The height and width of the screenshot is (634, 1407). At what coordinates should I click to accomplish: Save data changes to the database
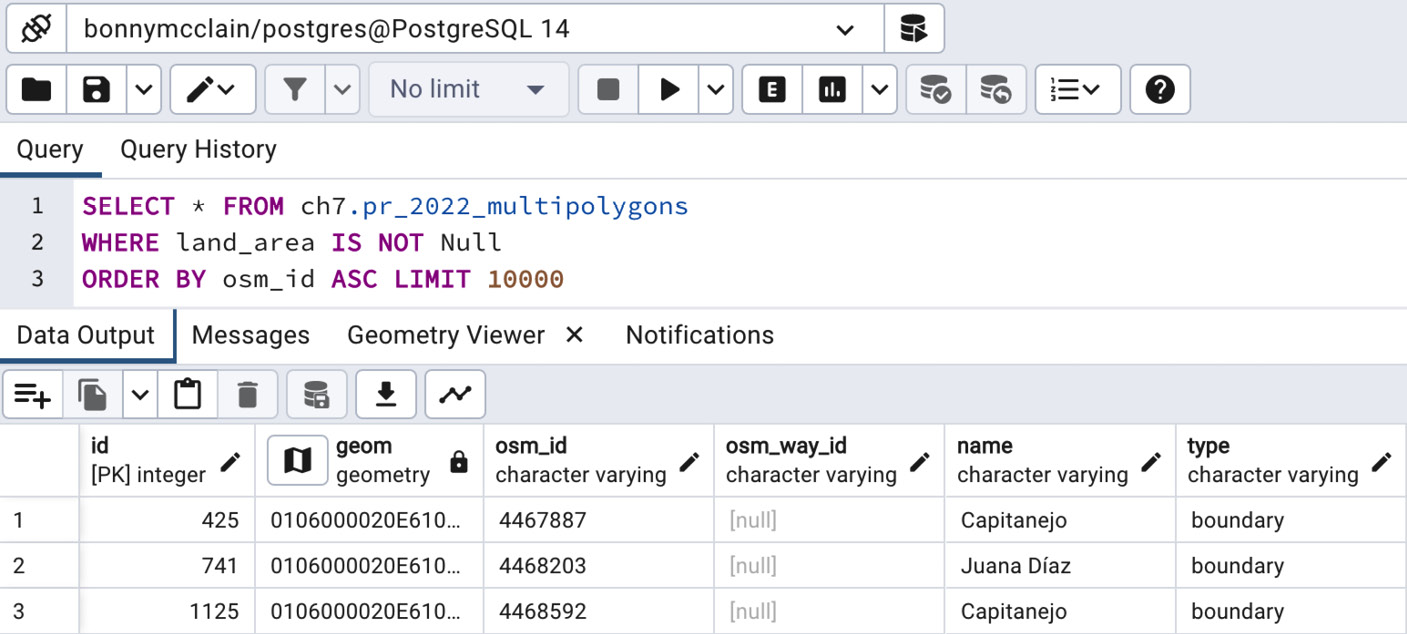point(316,393)
